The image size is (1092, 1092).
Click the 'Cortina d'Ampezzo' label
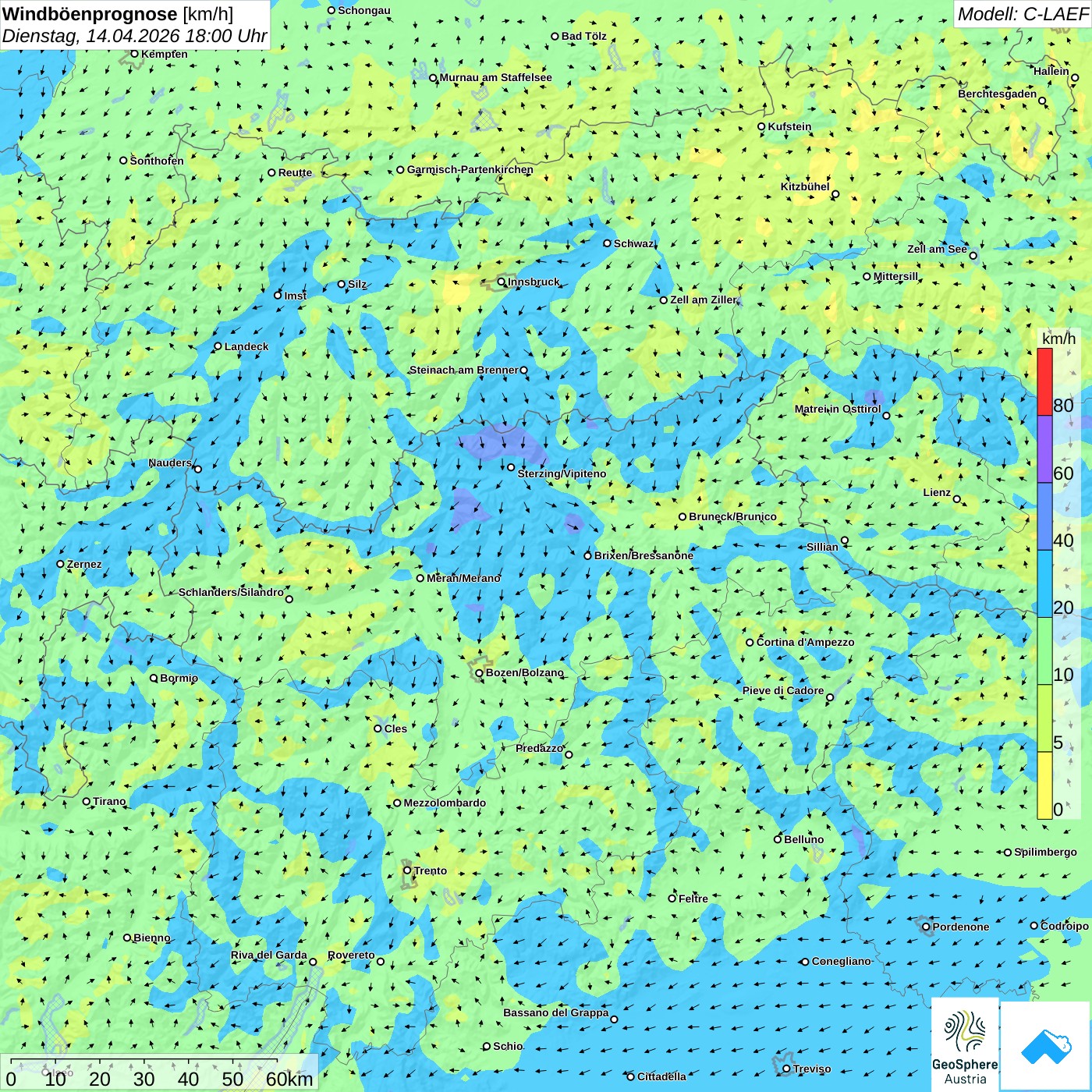[805, 642]
